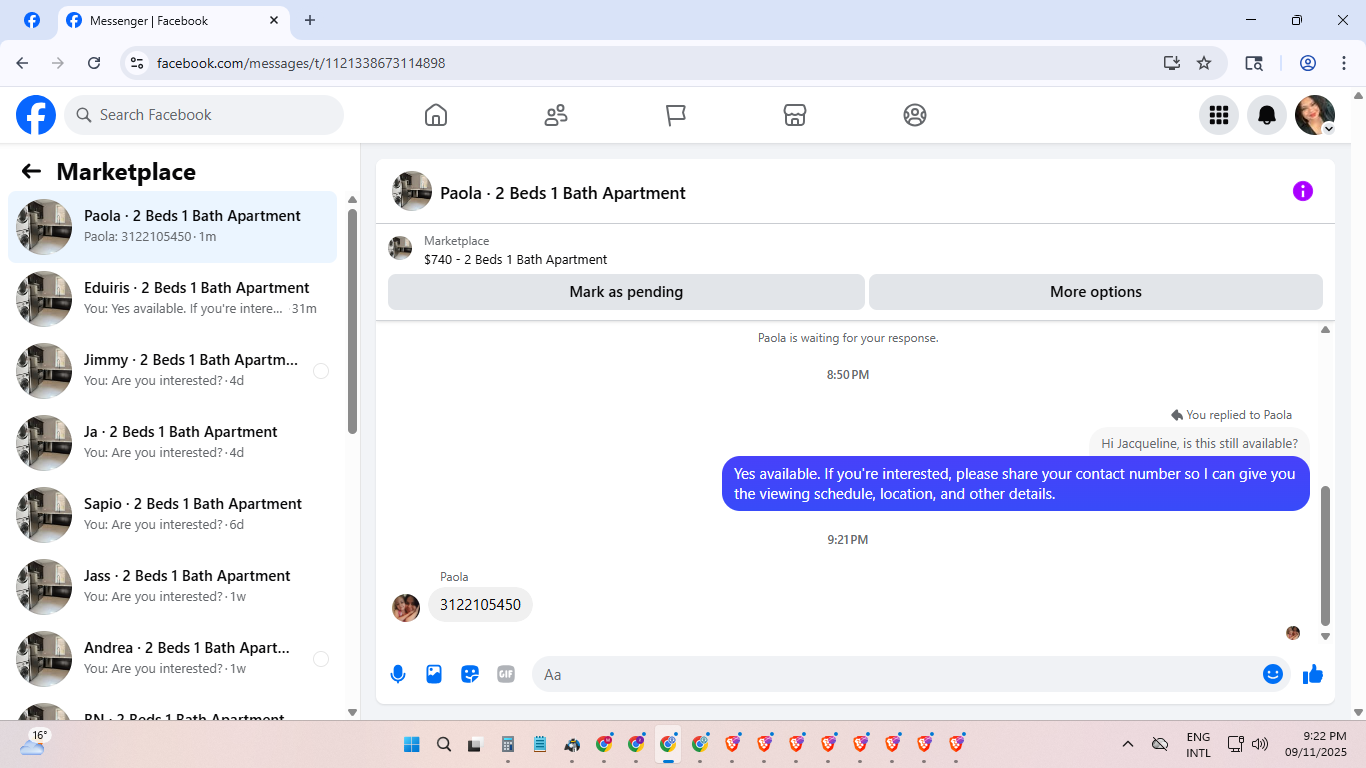The image size is (1366, 768).
Task: Open the Jimmy conversation
Action: [x=172, y=371]
